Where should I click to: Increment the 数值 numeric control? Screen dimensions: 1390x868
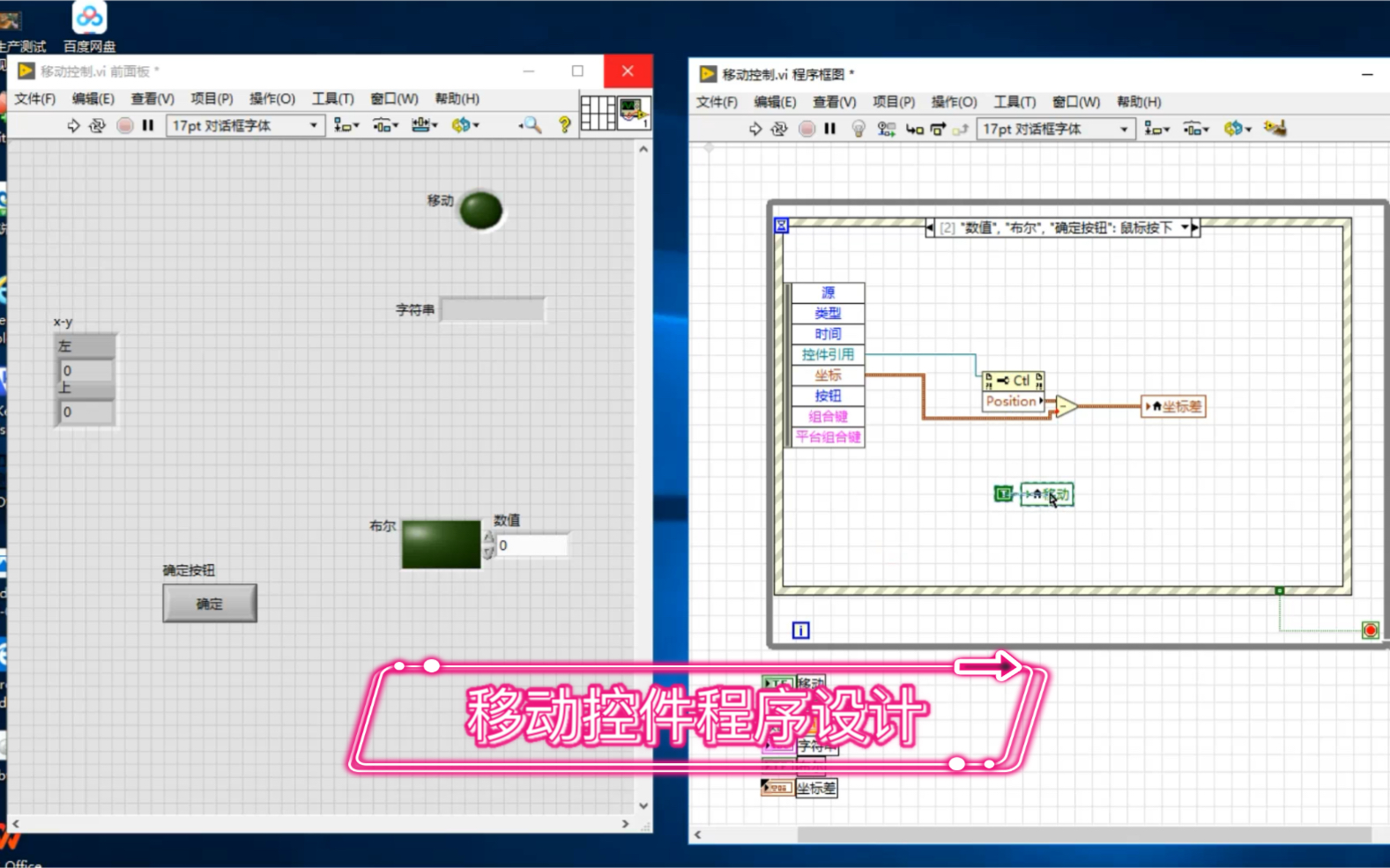pos(489,538)
